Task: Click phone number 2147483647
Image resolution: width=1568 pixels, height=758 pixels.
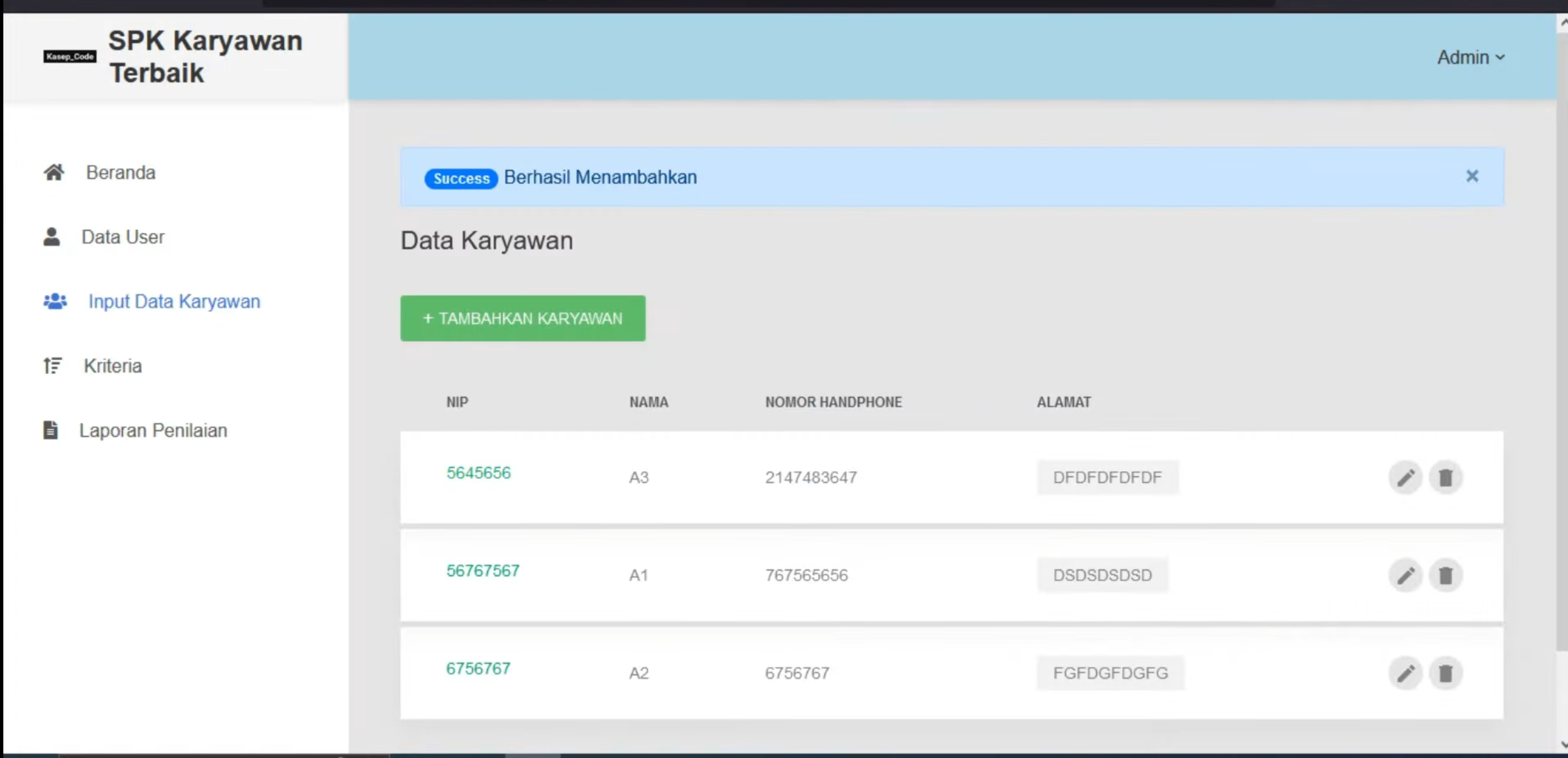Action: (811, 477)
